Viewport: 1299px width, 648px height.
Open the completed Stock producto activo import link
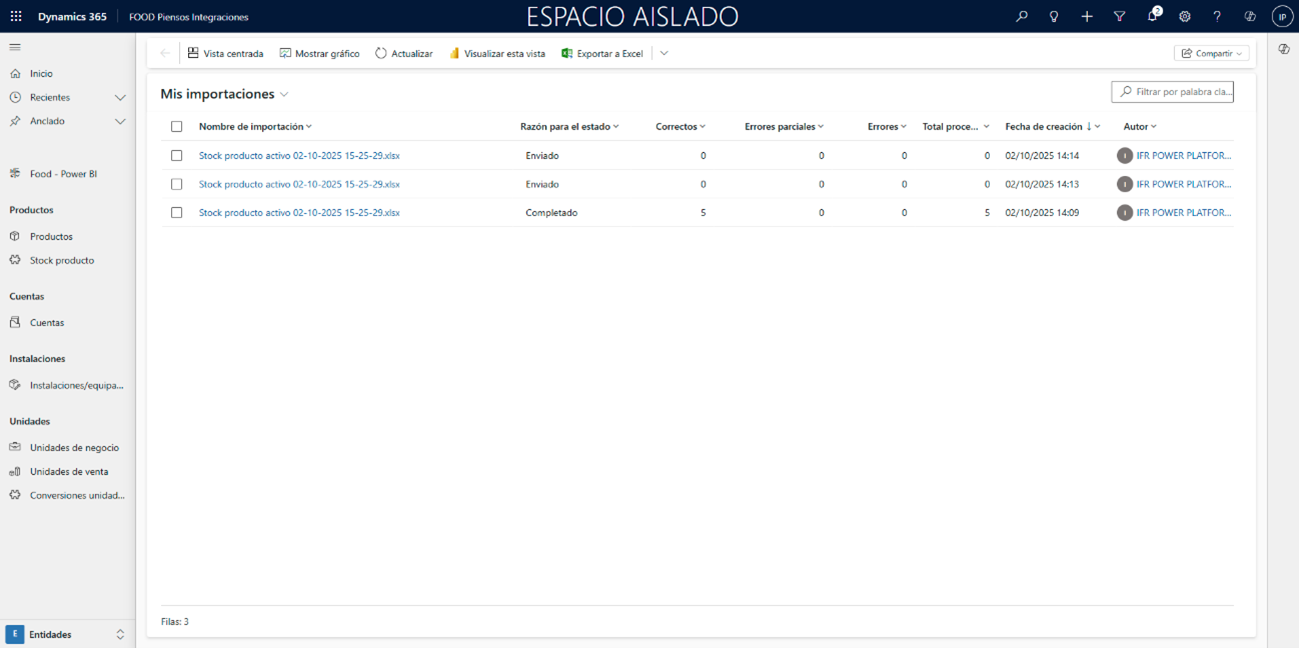click(299, 213)
